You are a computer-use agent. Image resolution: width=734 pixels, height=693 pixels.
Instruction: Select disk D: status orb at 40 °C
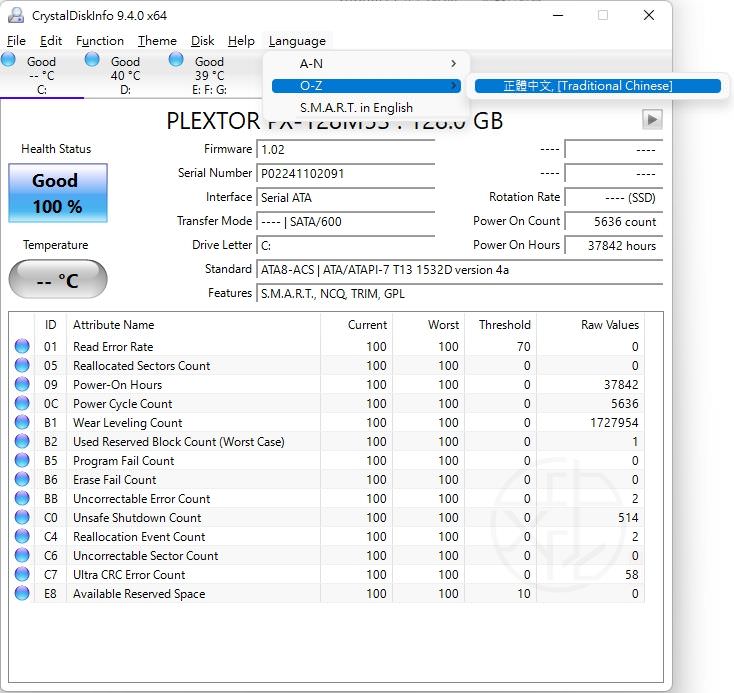93,61
